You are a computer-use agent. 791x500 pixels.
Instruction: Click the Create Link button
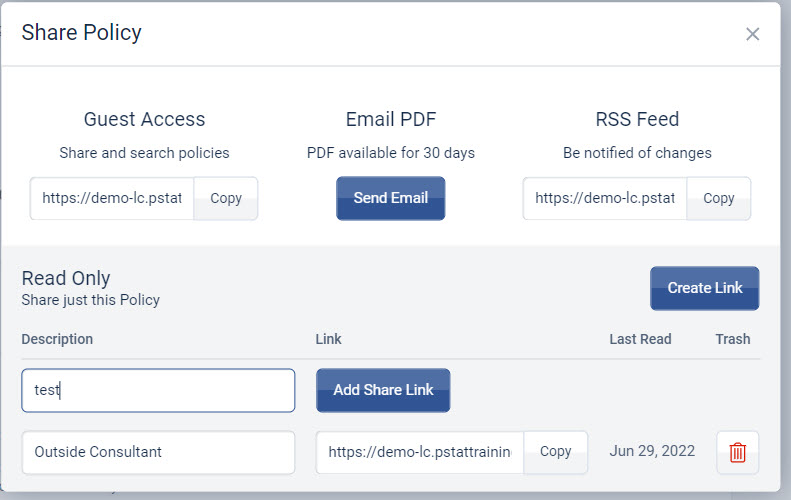pos(704,288)
